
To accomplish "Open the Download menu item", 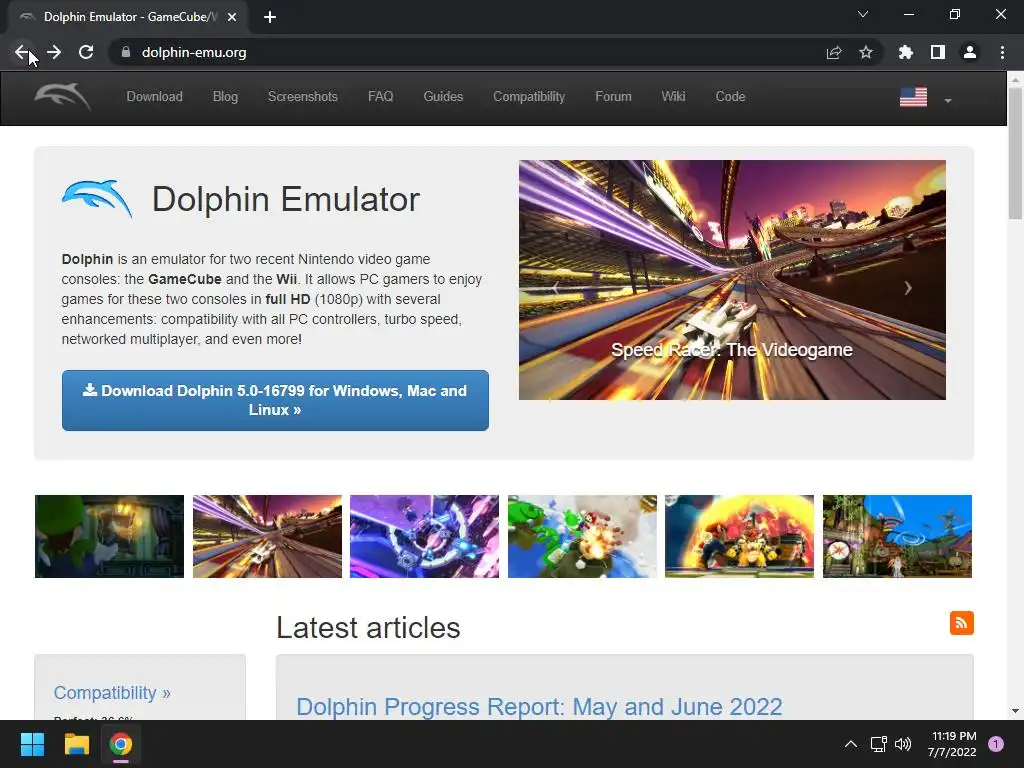I will tap(154, 97).
